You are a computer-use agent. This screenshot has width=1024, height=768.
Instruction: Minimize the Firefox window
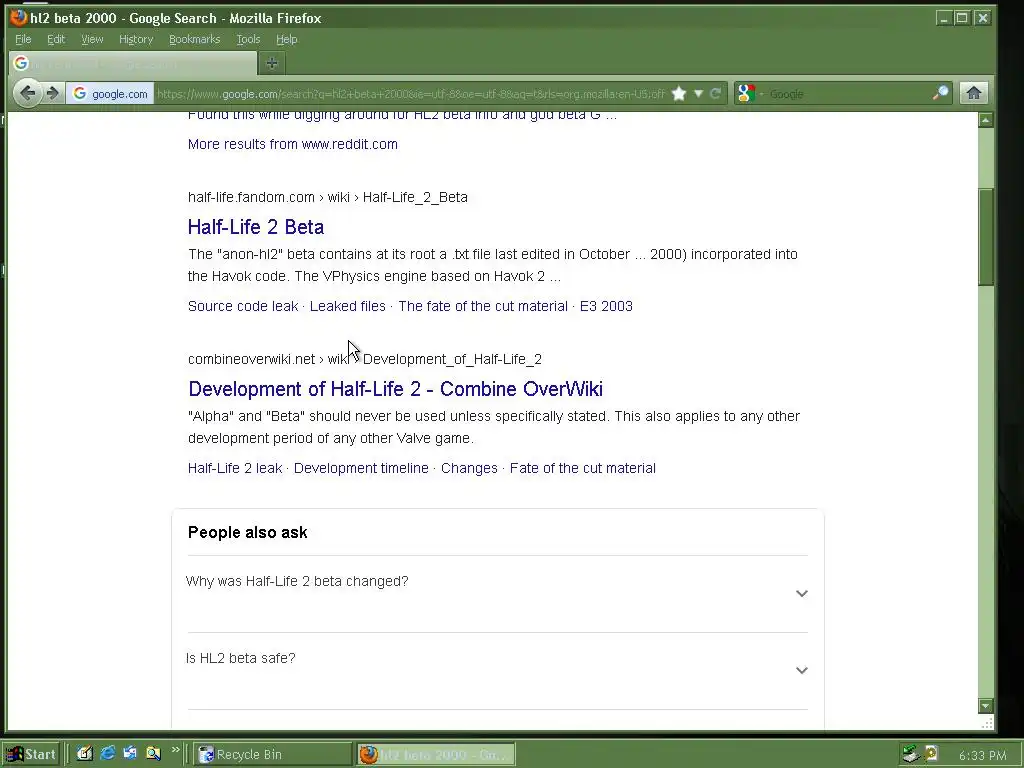[x=943, y=18]
